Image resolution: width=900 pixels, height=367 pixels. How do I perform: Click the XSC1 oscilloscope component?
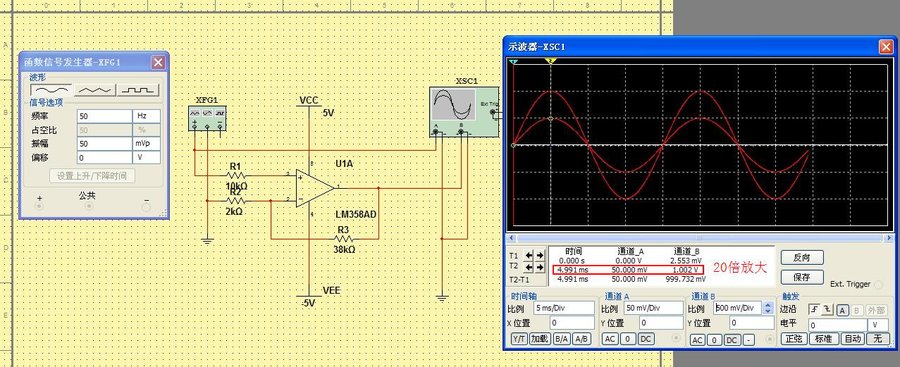(464, 111)
